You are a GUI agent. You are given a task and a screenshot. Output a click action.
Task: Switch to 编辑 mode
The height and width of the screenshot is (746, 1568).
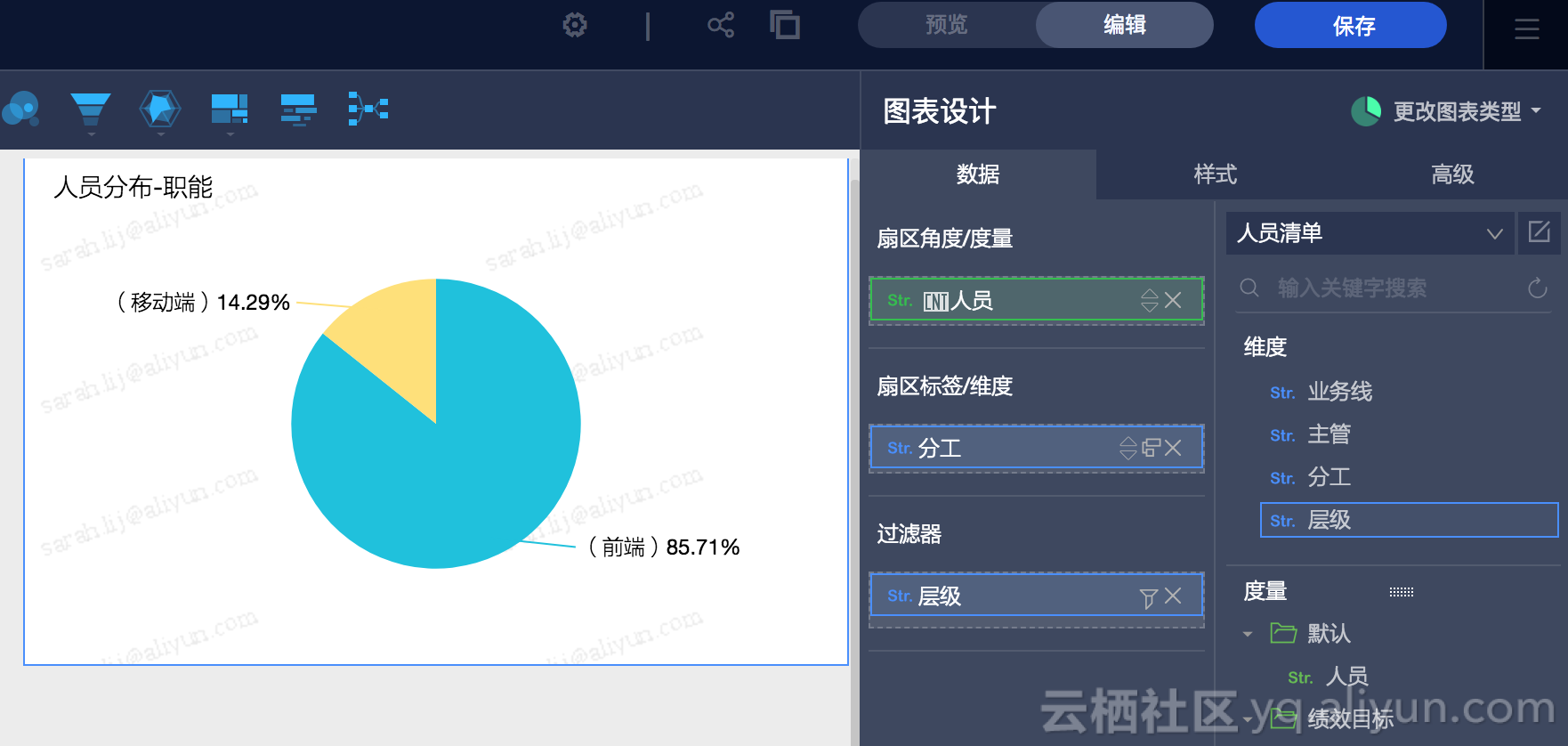(1125, 25)
